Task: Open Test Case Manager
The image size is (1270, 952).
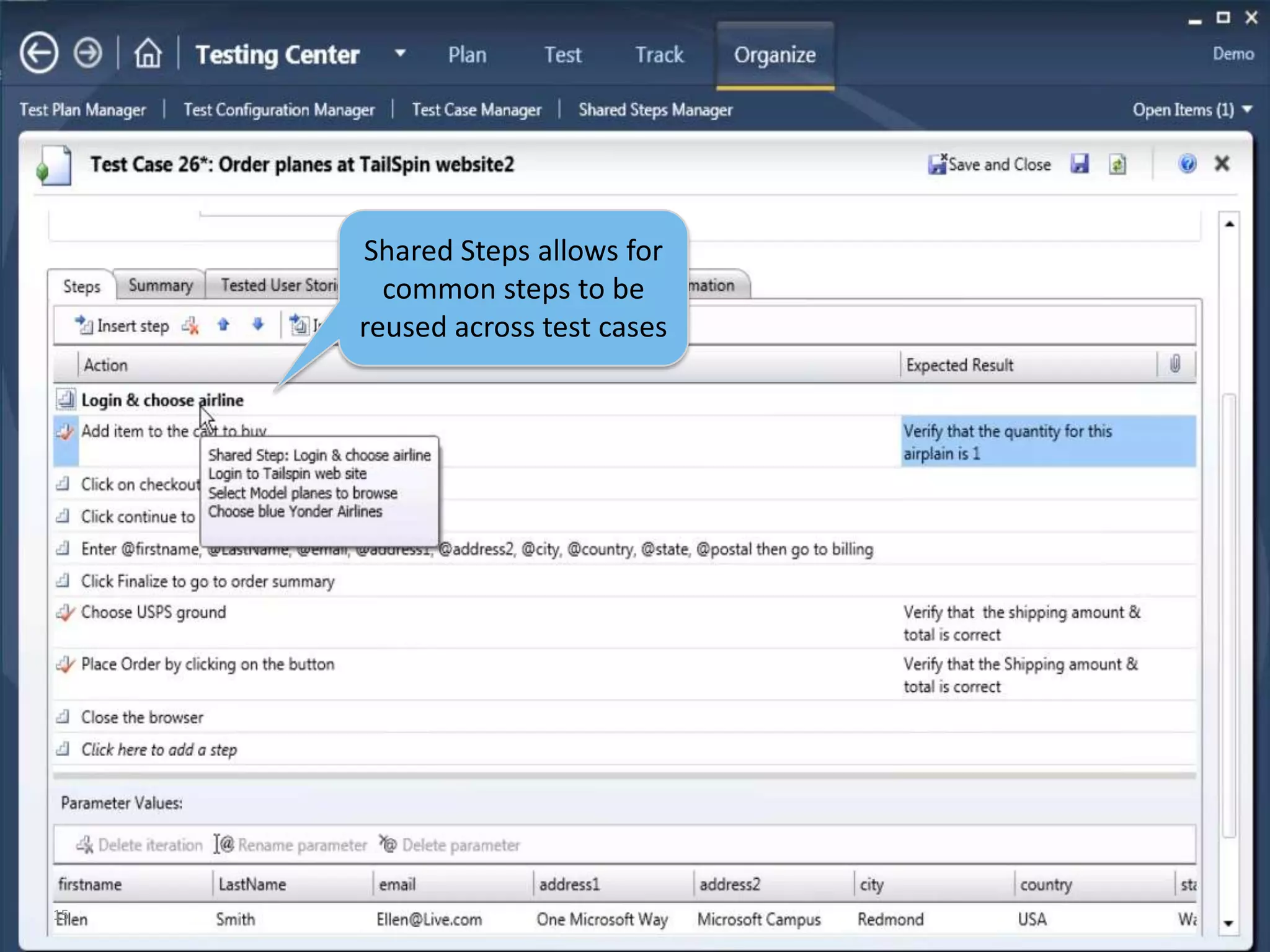Action: coord(476,110)
